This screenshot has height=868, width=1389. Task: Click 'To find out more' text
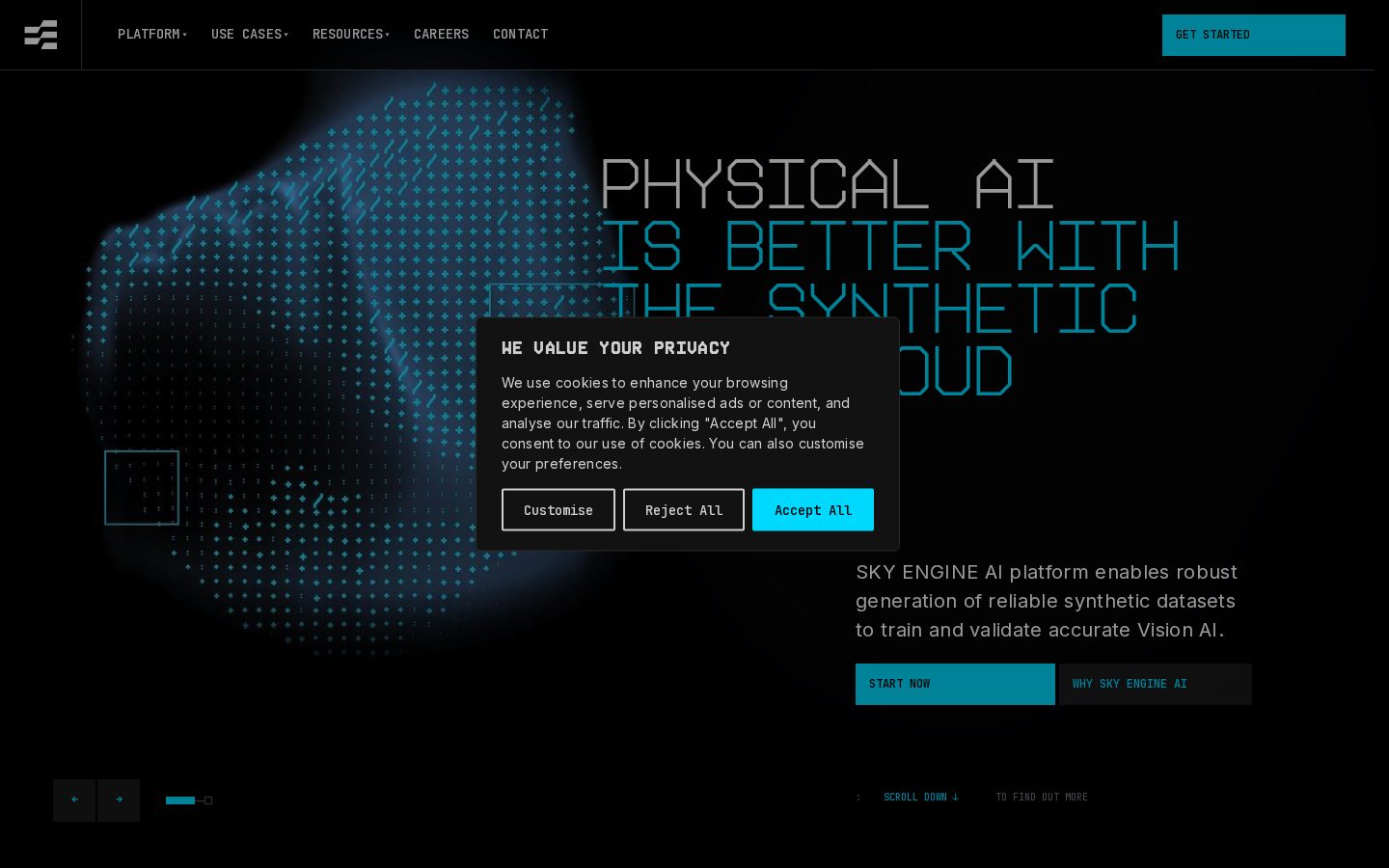click(1042, 797)
